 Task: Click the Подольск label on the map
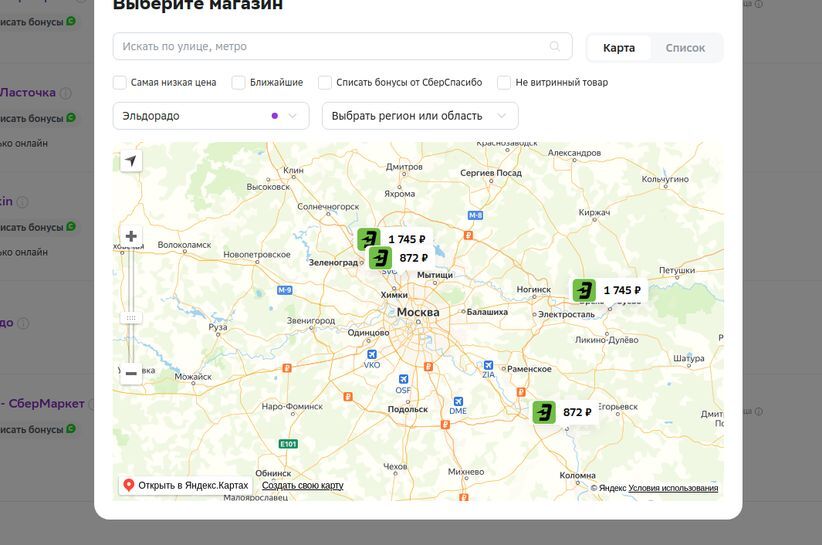pos(408,409)
